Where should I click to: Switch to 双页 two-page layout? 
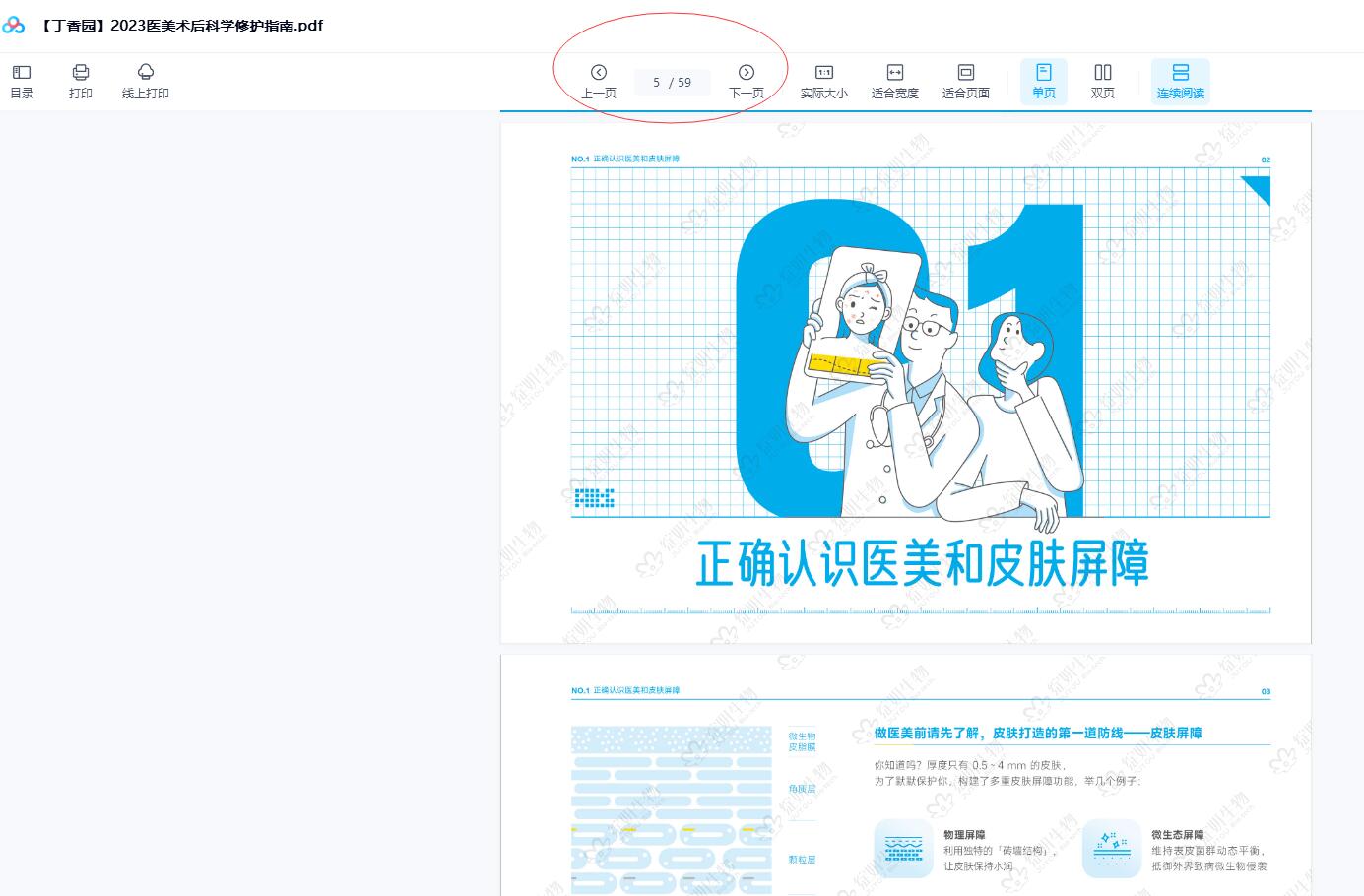point(1102,81)
